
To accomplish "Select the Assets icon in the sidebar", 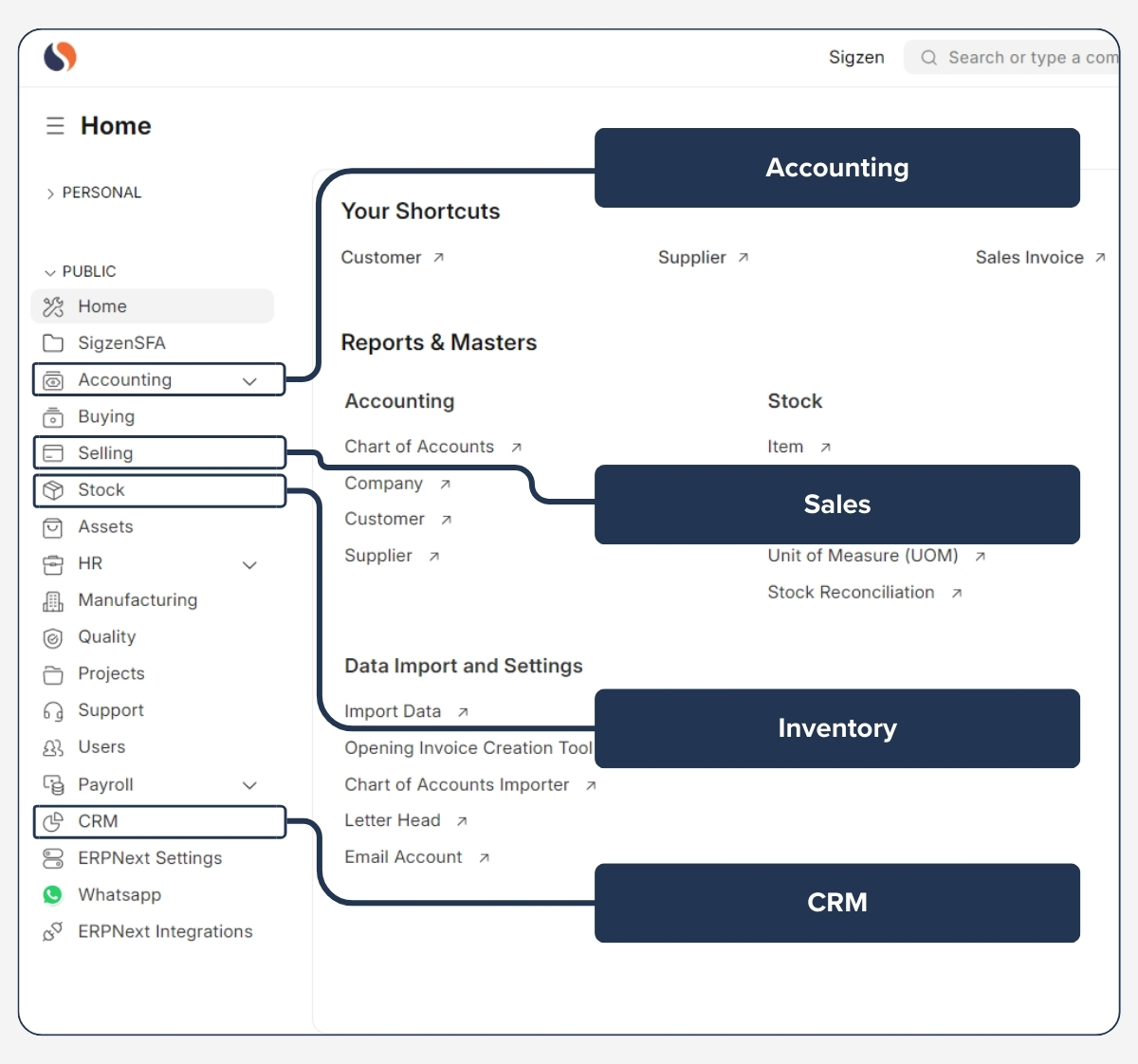I will tap(53, 527).
